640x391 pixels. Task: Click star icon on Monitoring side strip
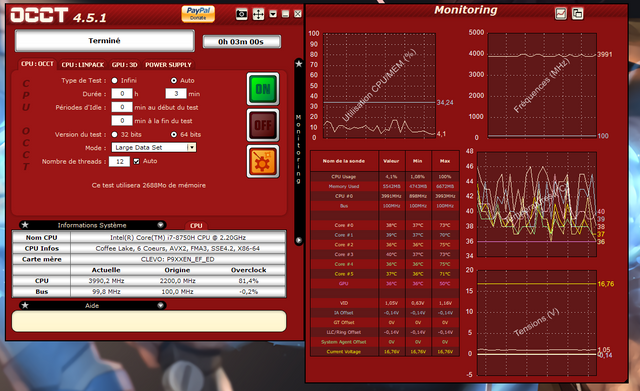coord(299,64)
